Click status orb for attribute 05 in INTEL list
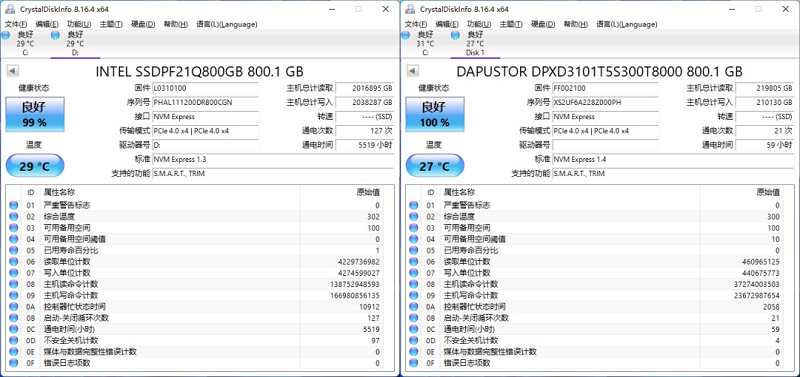 pos(13,250)
